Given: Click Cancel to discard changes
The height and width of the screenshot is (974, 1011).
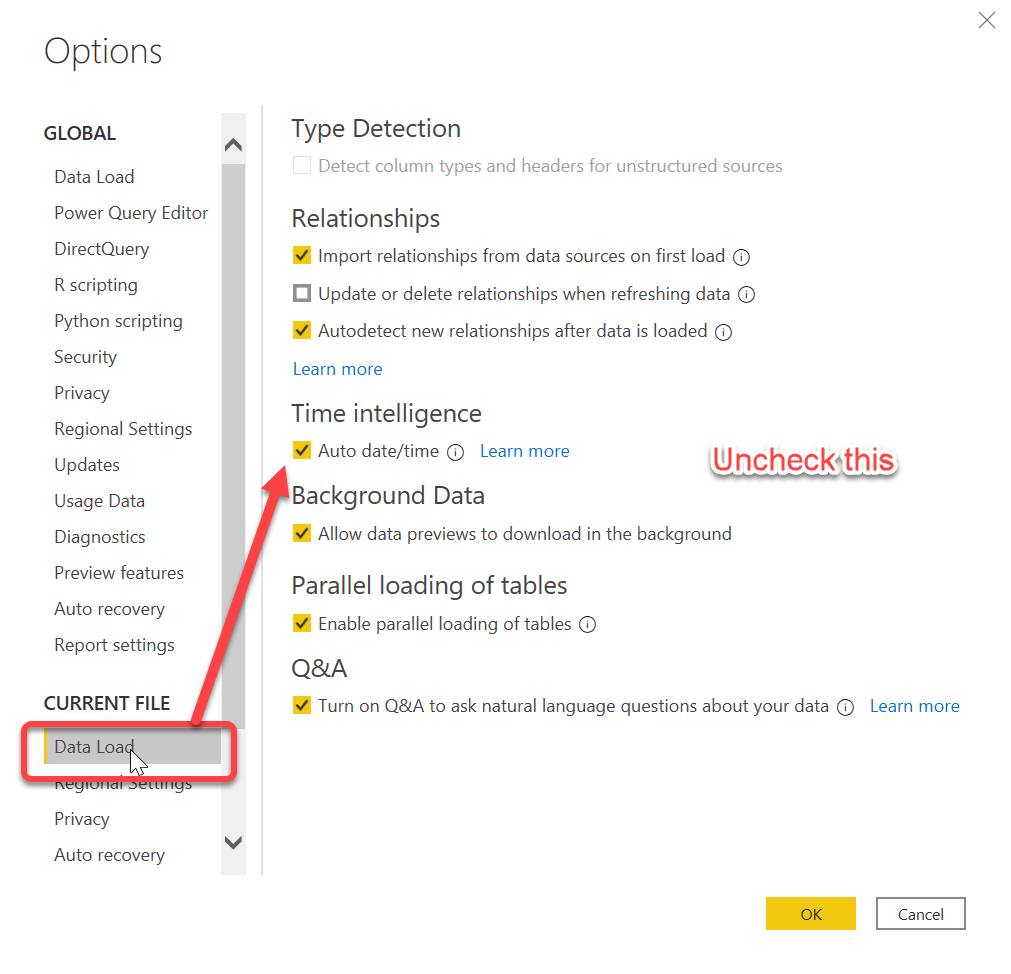Looking at the screenshot, I should click(920, 913).
